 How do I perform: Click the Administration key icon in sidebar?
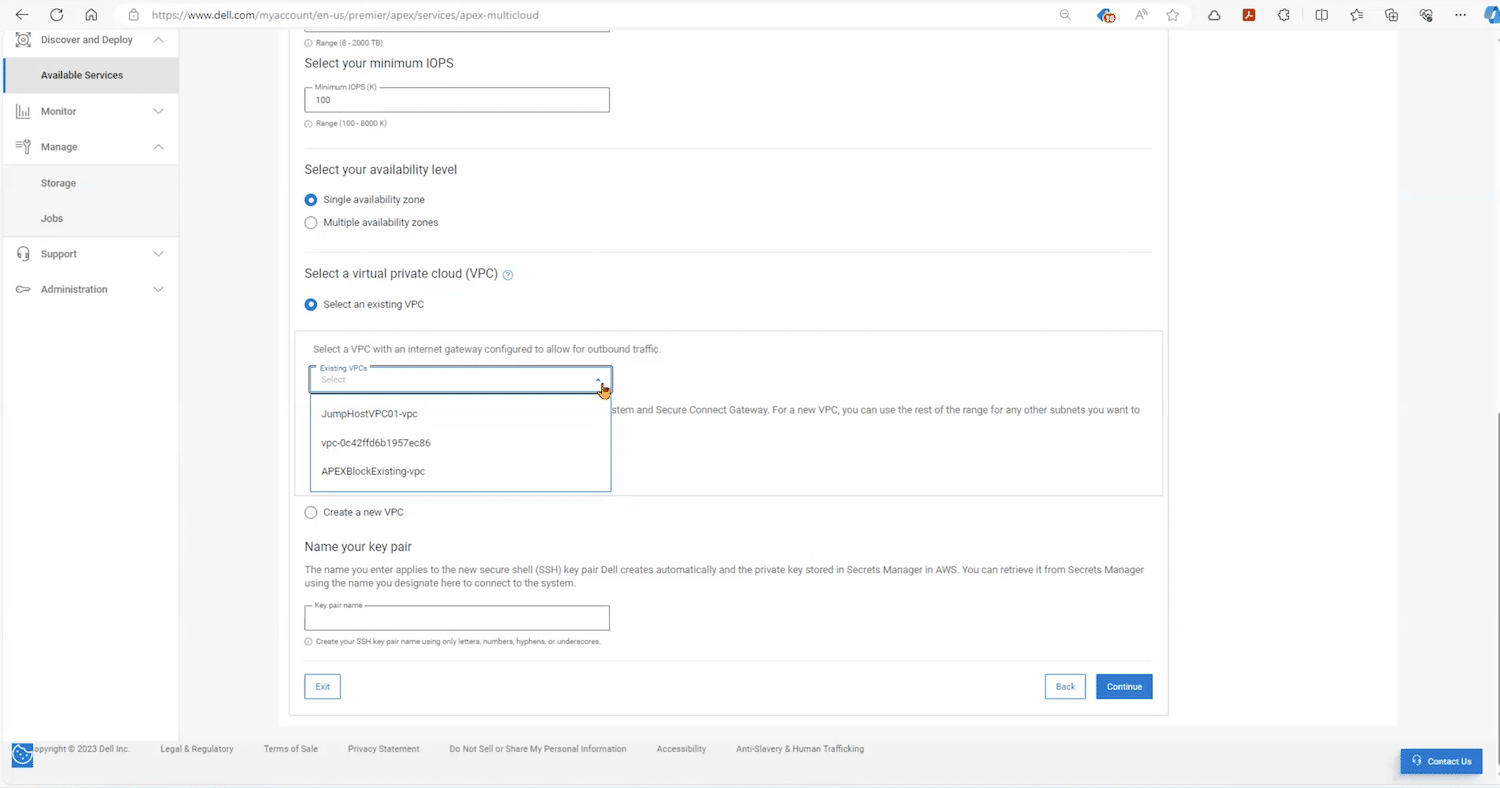(x=23, y=289)
